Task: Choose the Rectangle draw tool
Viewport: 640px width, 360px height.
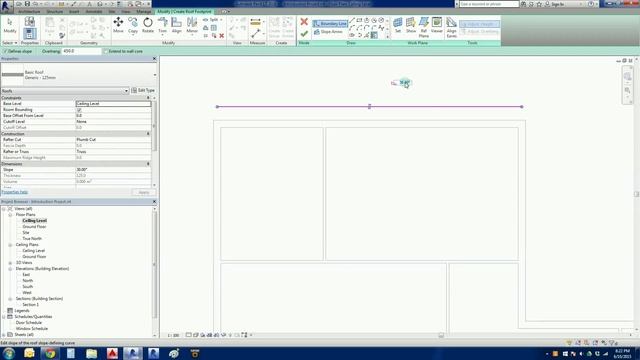Action: pyautogui.click(x=359, y=20)
